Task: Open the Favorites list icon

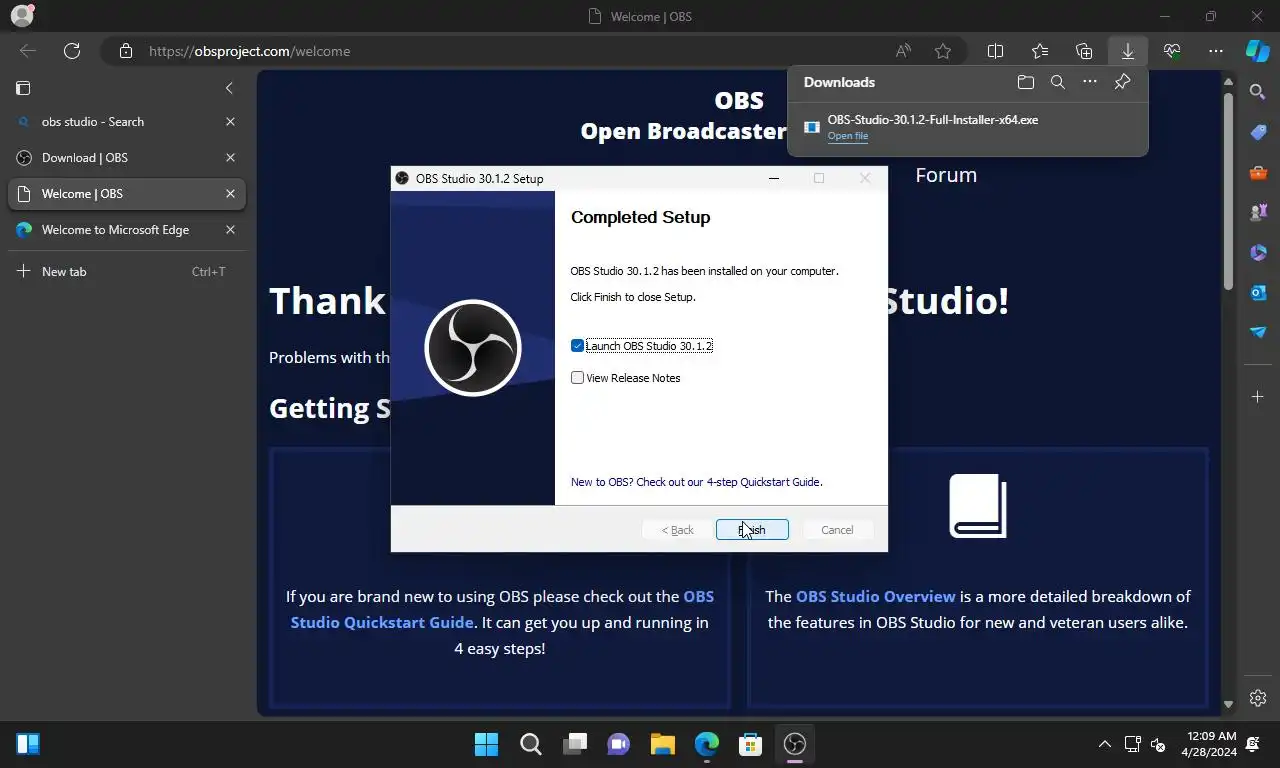Action: [1040, 51]
